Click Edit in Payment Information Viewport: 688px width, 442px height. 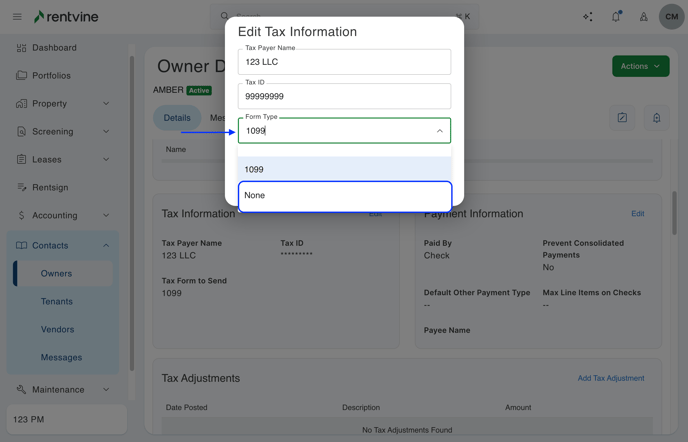637,214
